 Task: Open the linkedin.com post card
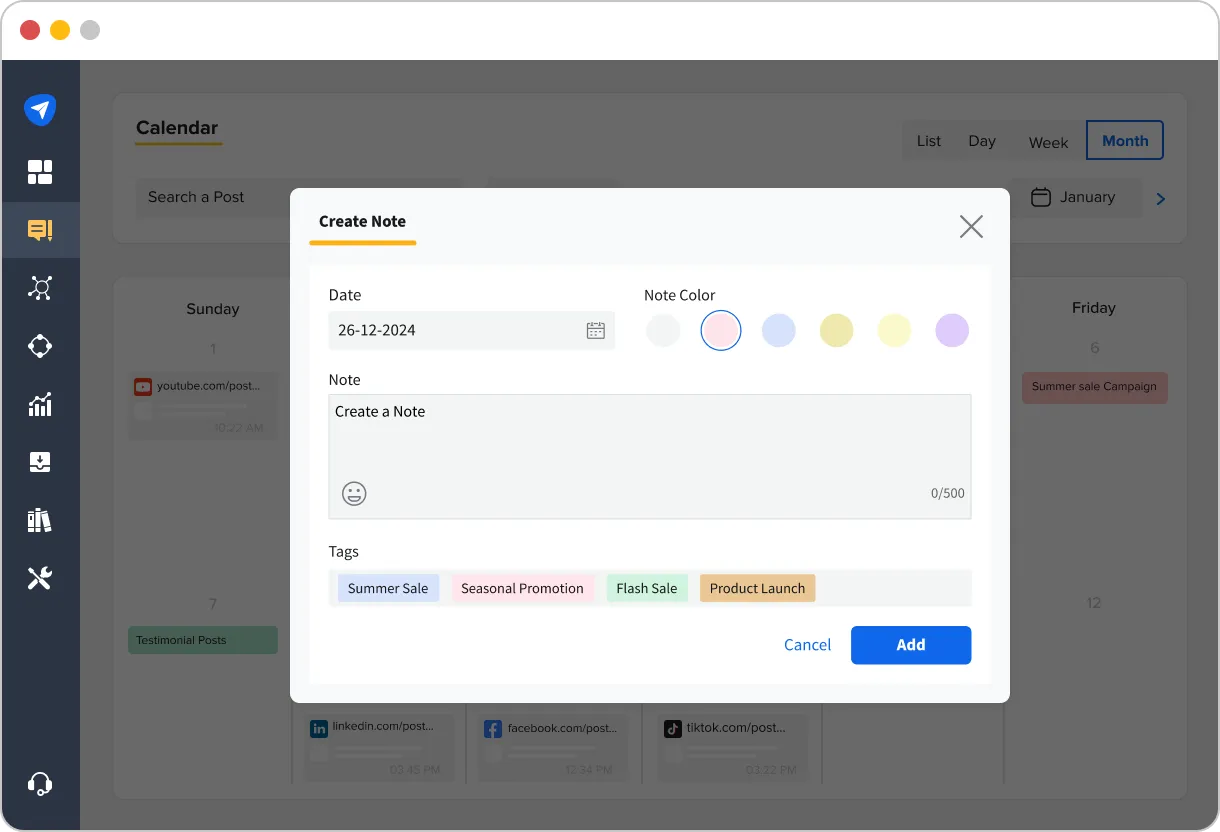point(380,748)
